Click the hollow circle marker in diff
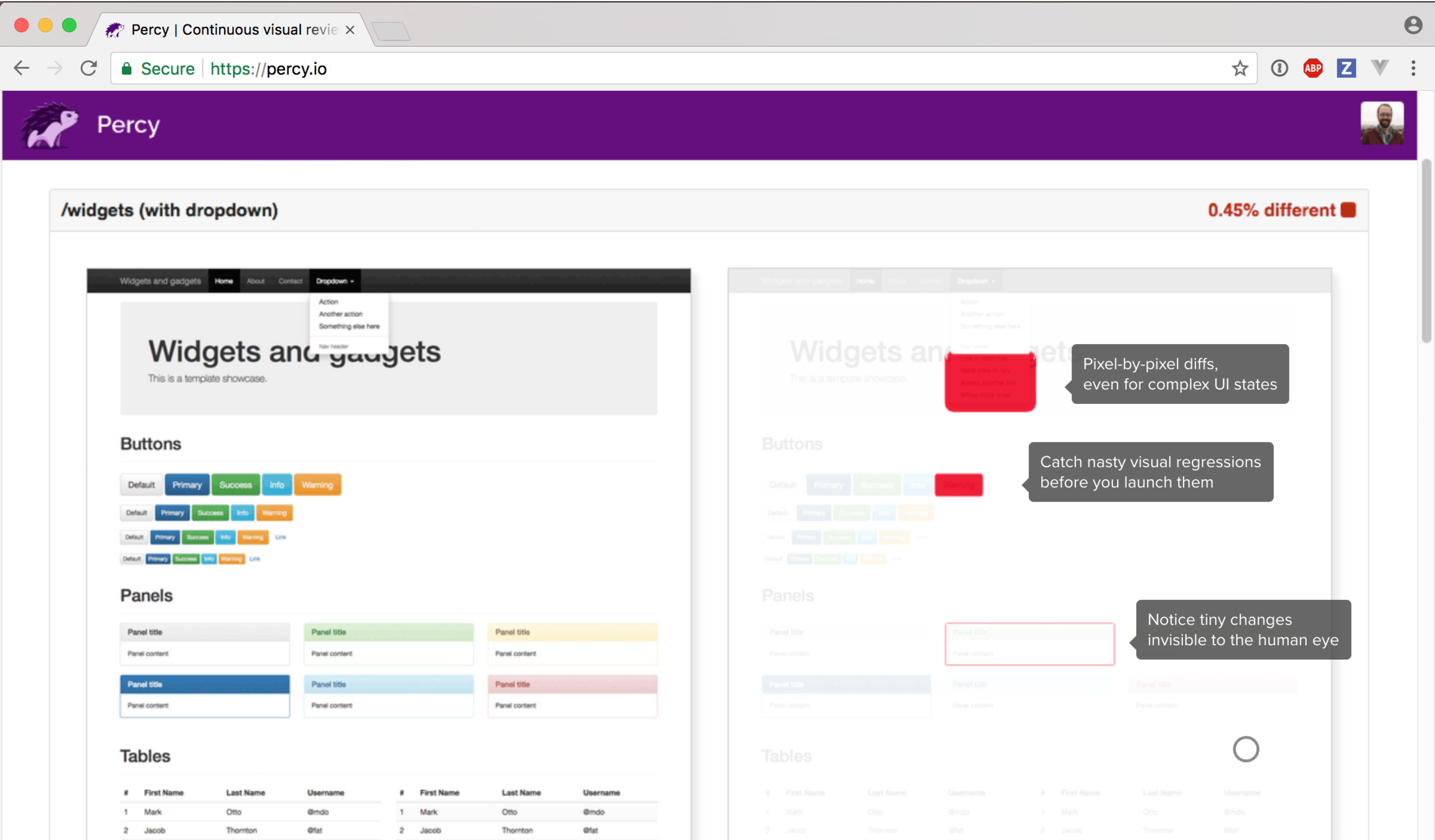1435x840 pixels. (x=1245, y=749)
